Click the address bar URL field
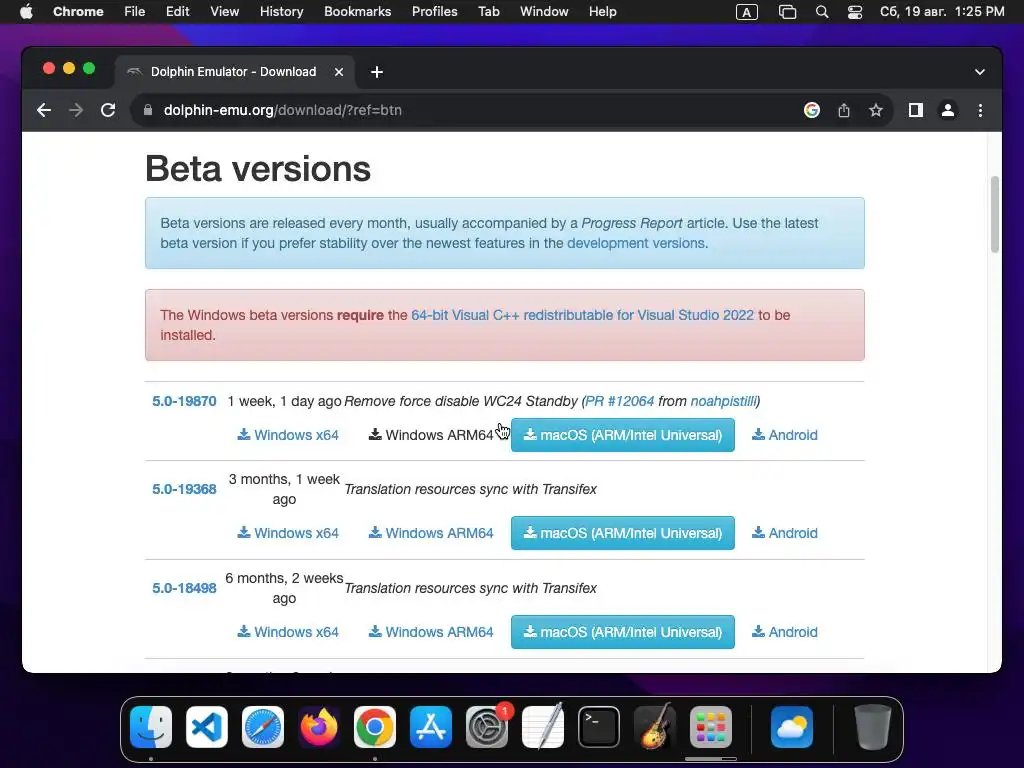This screenshot has width=1024, height=768. click(470, 110)
